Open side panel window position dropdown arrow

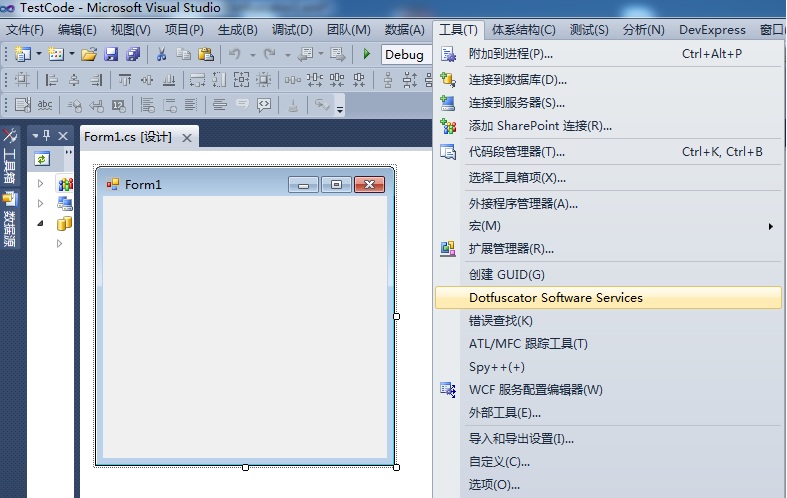tap(35, 136)
